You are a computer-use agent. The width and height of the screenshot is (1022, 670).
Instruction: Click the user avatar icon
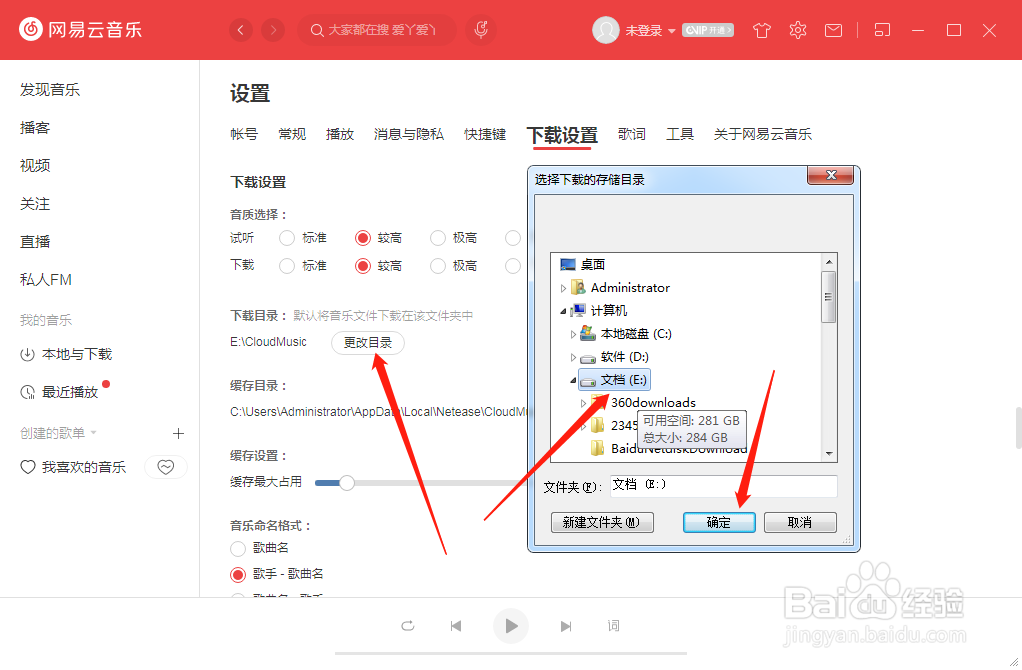click(606, 30)
